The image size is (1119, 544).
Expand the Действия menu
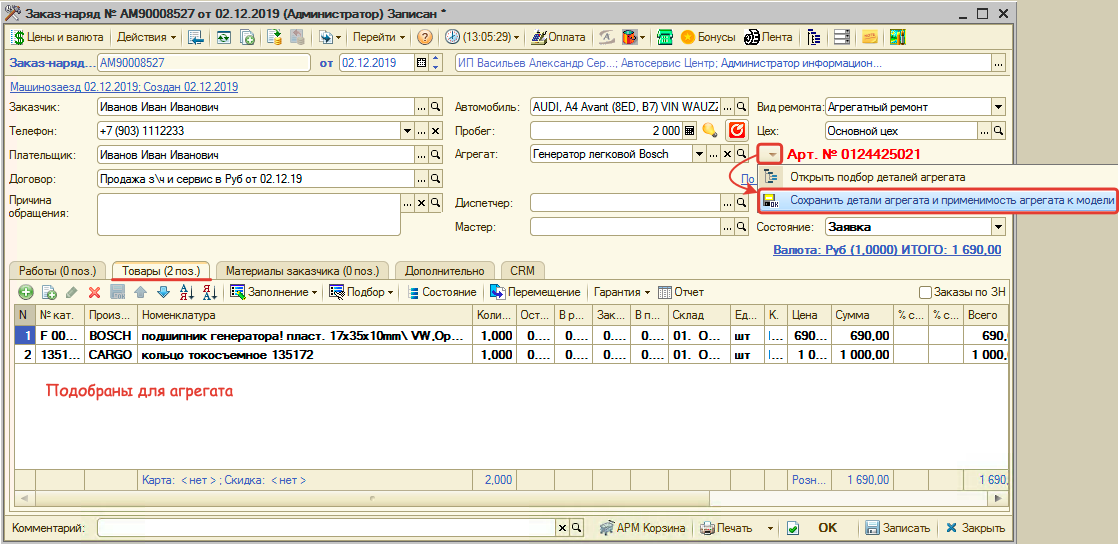[x=146, y=37]
